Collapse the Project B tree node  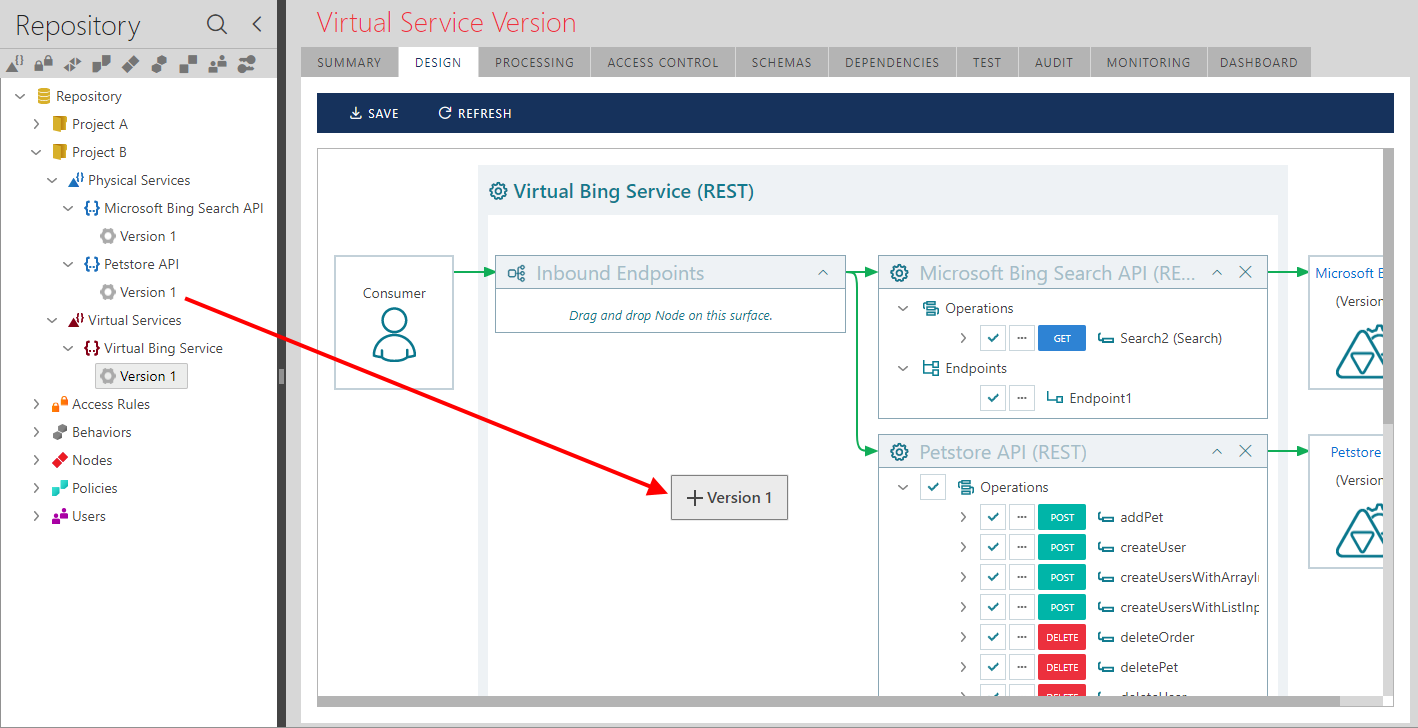36,152
